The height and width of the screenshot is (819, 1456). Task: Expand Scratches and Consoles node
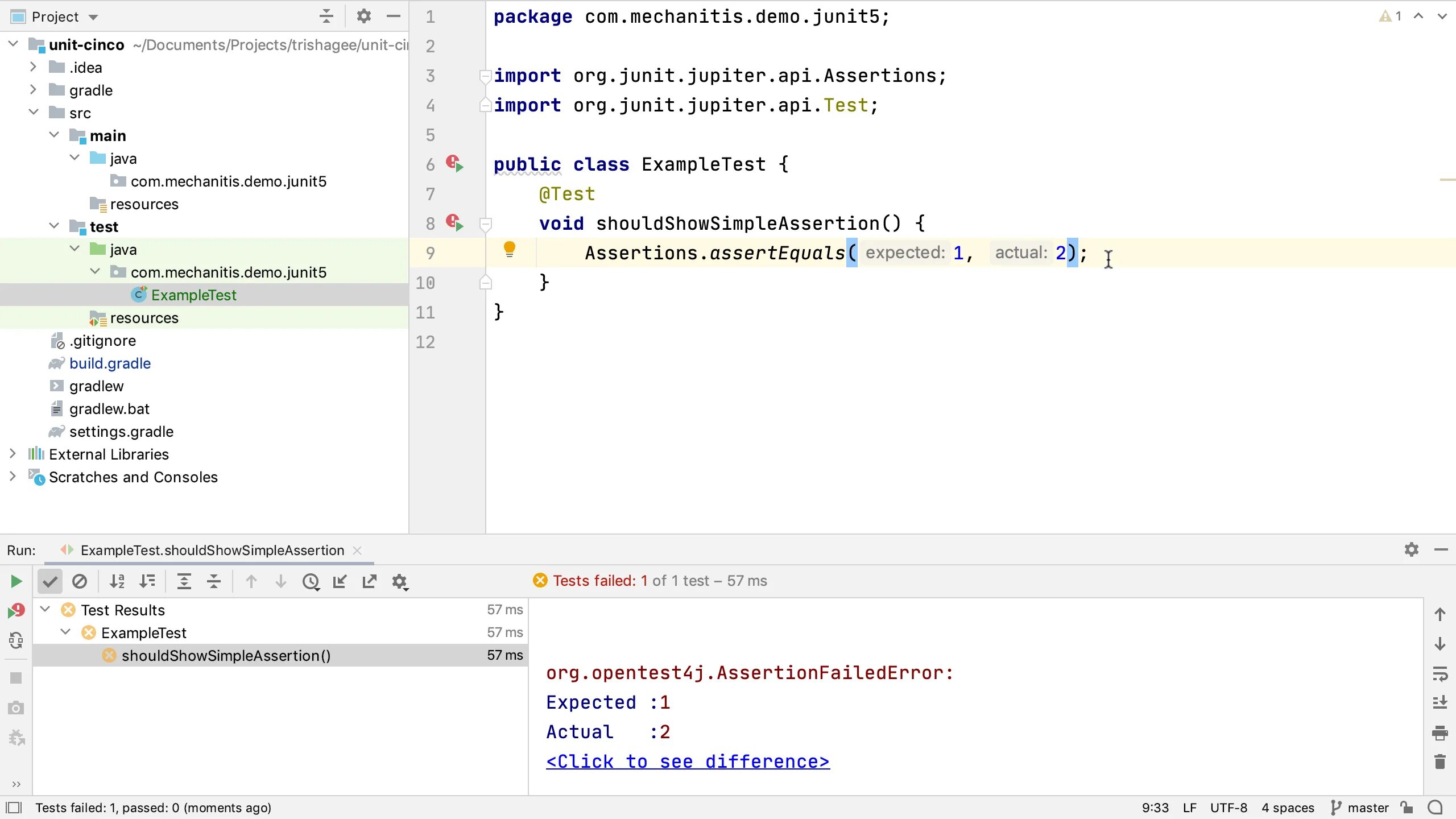13,476
